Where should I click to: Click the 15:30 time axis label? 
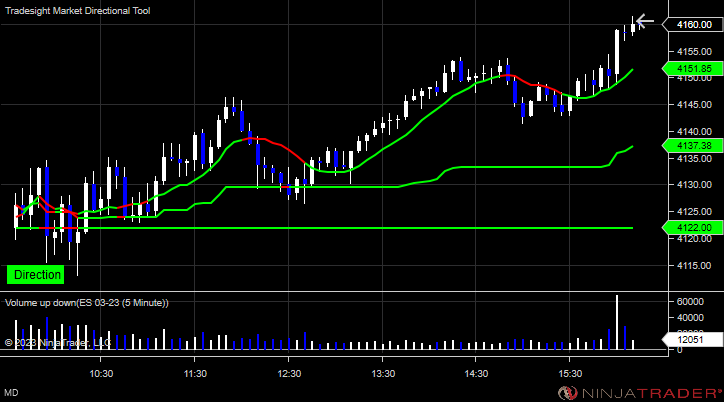[x=570, y=373]
